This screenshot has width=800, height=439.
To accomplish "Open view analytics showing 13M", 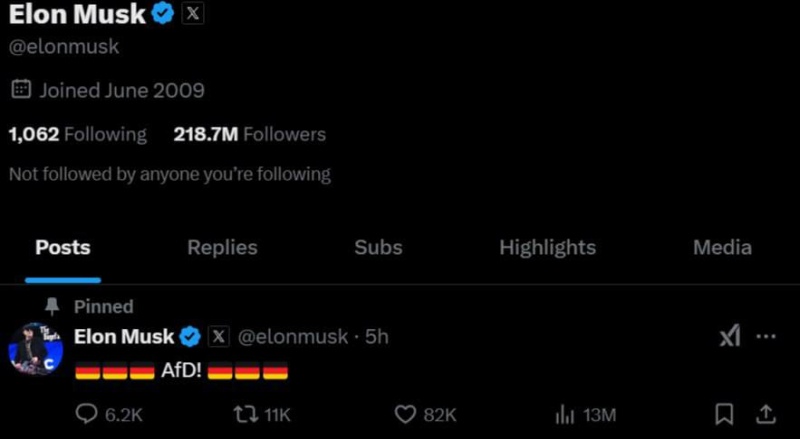I will [x=563, y=414].
